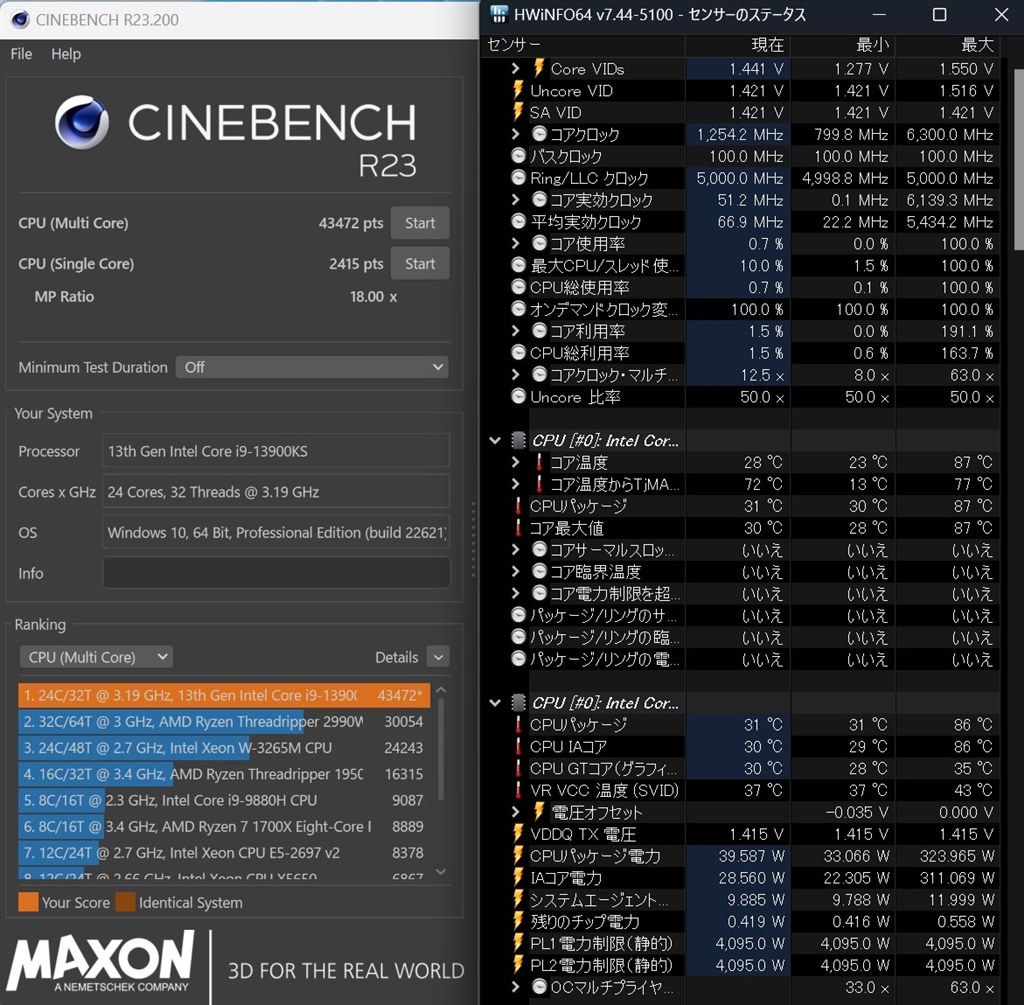This screenshot has width=1024, height=1005.
Task: Expand the コア使用率 sensor row
Action: tap(515, 244)
